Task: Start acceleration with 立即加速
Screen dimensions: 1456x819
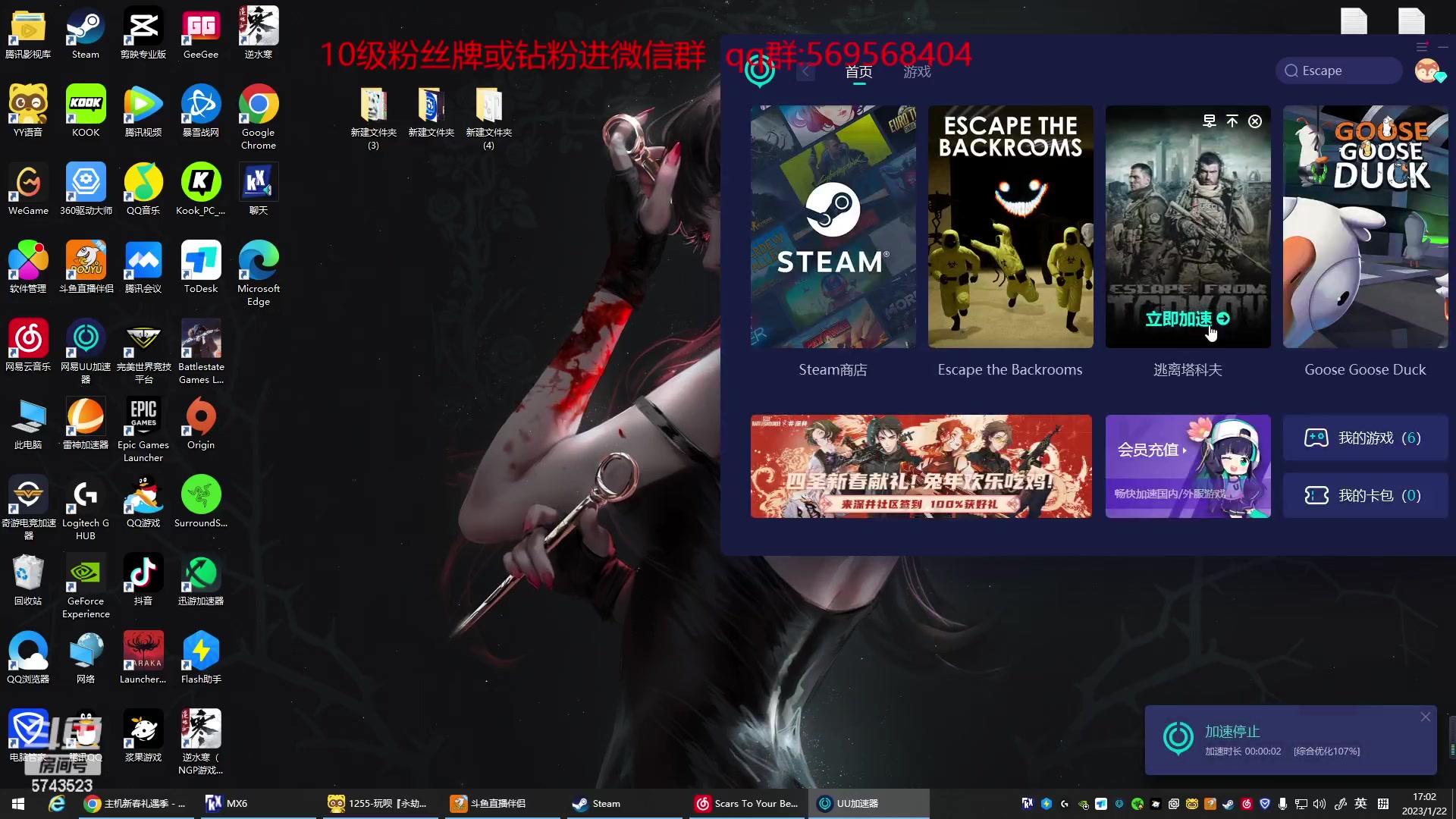Action: pos(1187,319)
